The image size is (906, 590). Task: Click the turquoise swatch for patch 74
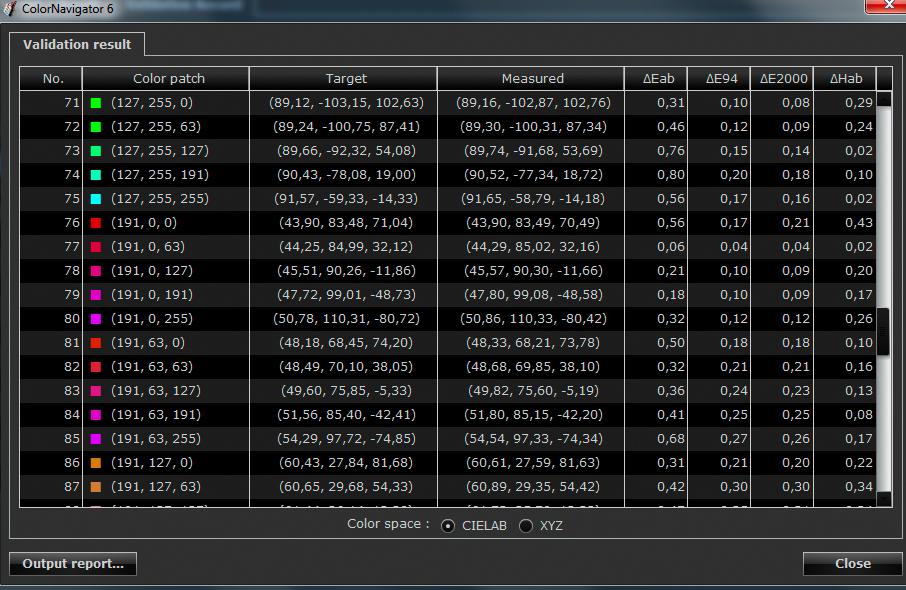[96, 175]
